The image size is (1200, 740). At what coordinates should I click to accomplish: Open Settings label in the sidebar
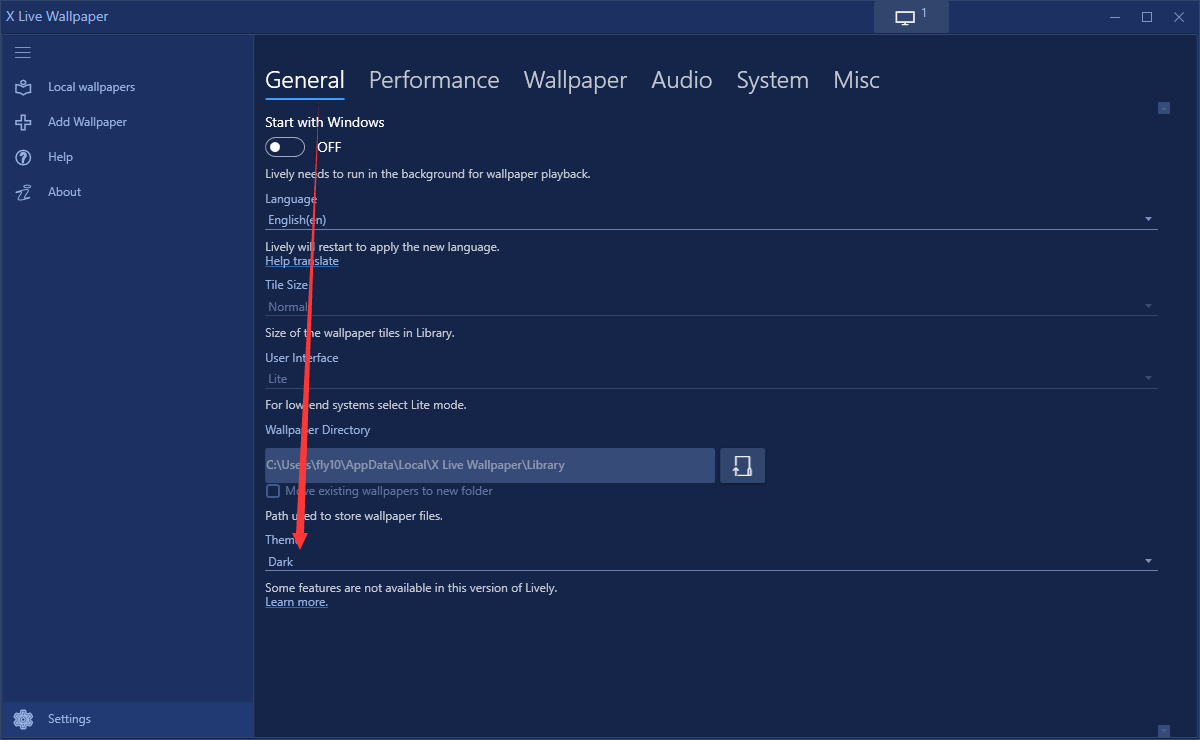pyautogui.click(x=69, y=719)
